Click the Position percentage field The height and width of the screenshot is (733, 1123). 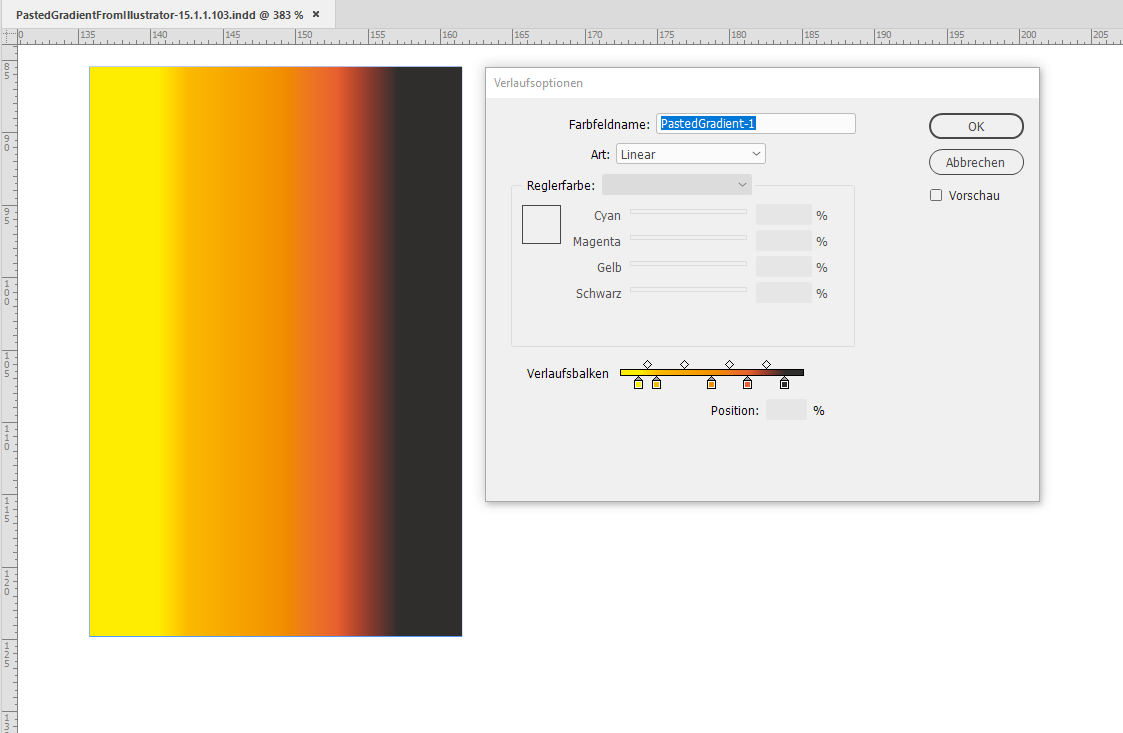tap(785, 409)
